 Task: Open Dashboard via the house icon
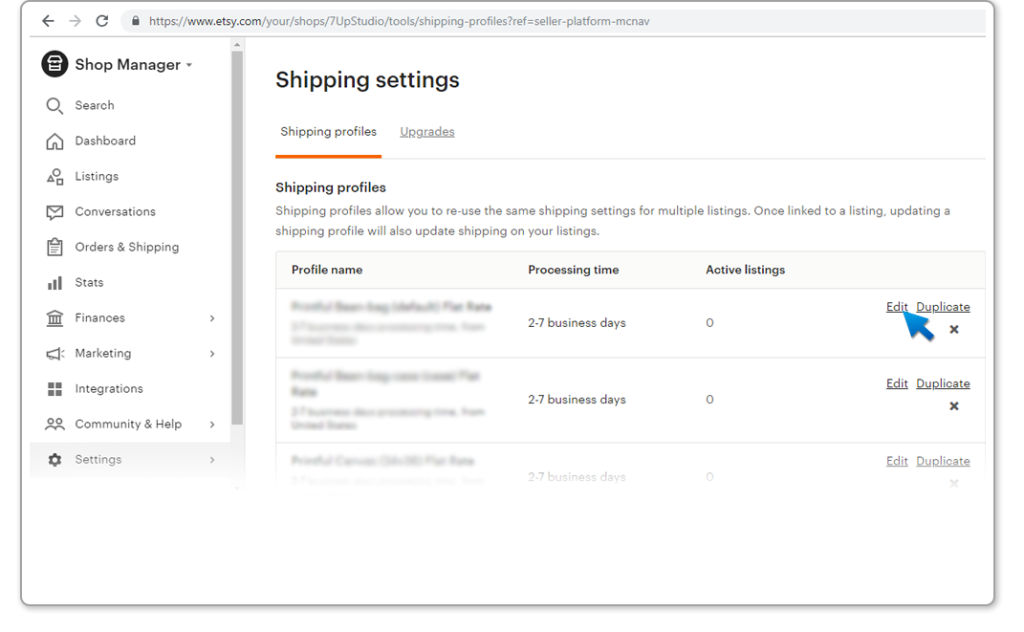point(55,141)
